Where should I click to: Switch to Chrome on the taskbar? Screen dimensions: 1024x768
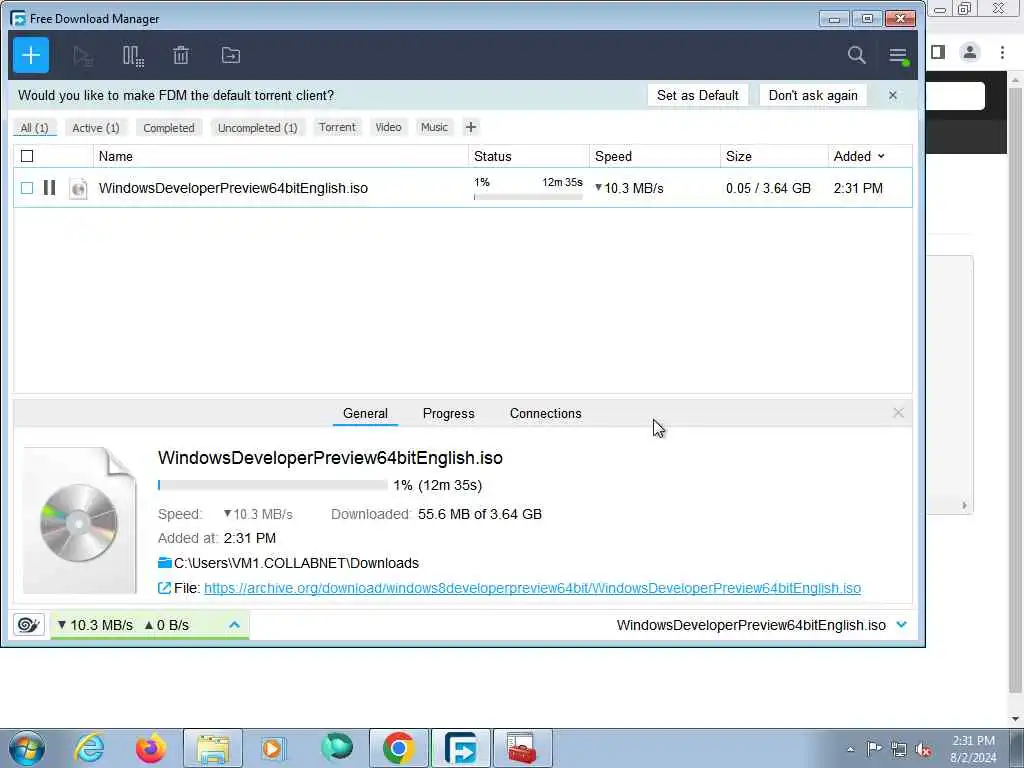click(x=399, y=748)
